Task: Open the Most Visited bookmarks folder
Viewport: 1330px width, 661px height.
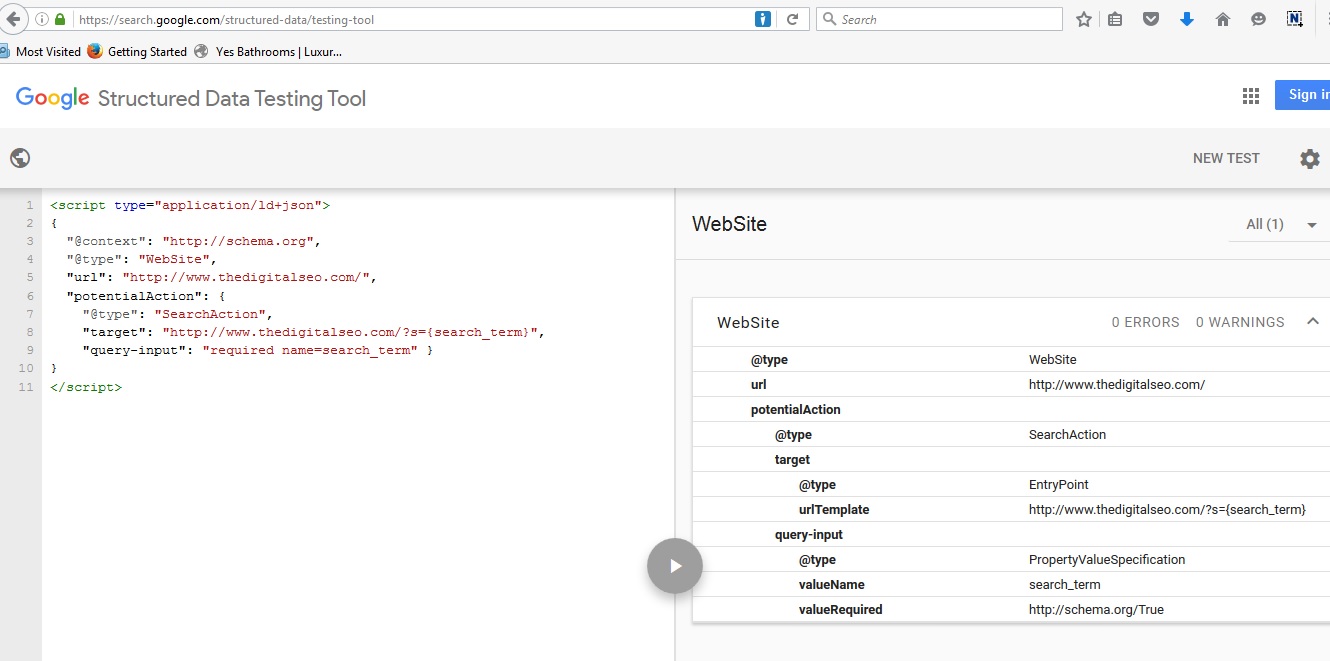Action: (40, 51)
